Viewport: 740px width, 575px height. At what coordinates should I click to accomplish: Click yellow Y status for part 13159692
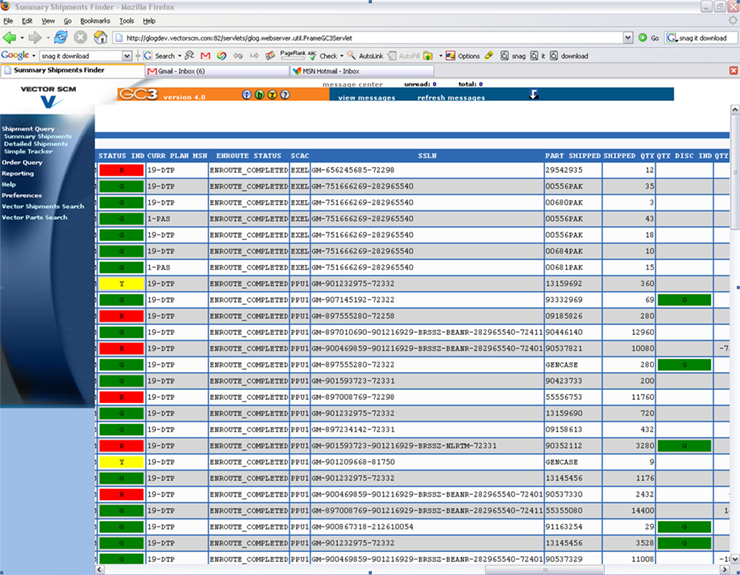tap(121, 284)
